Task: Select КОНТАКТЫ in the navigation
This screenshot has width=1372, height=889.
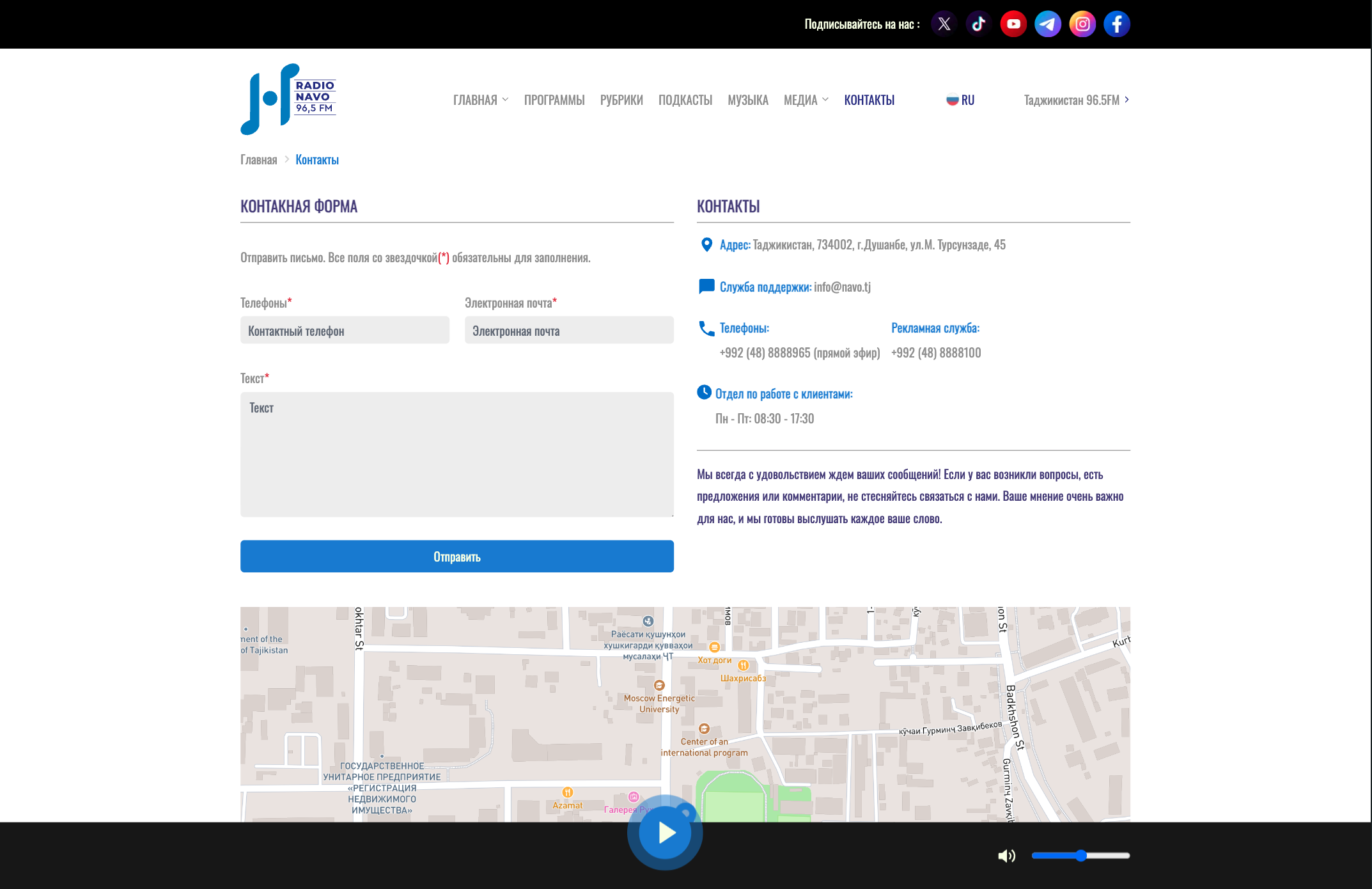Action: coord(869,100)
